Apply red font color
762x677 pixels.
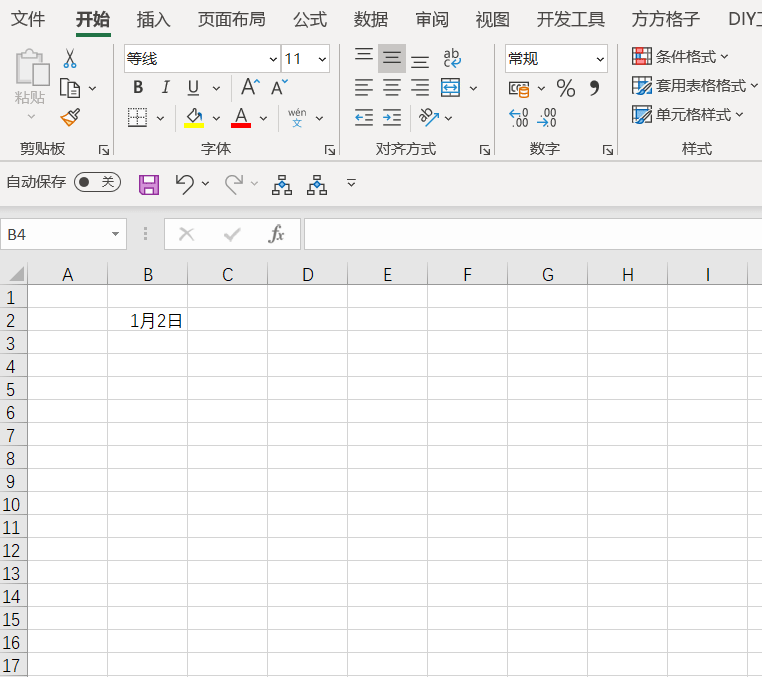coord(241,118)
